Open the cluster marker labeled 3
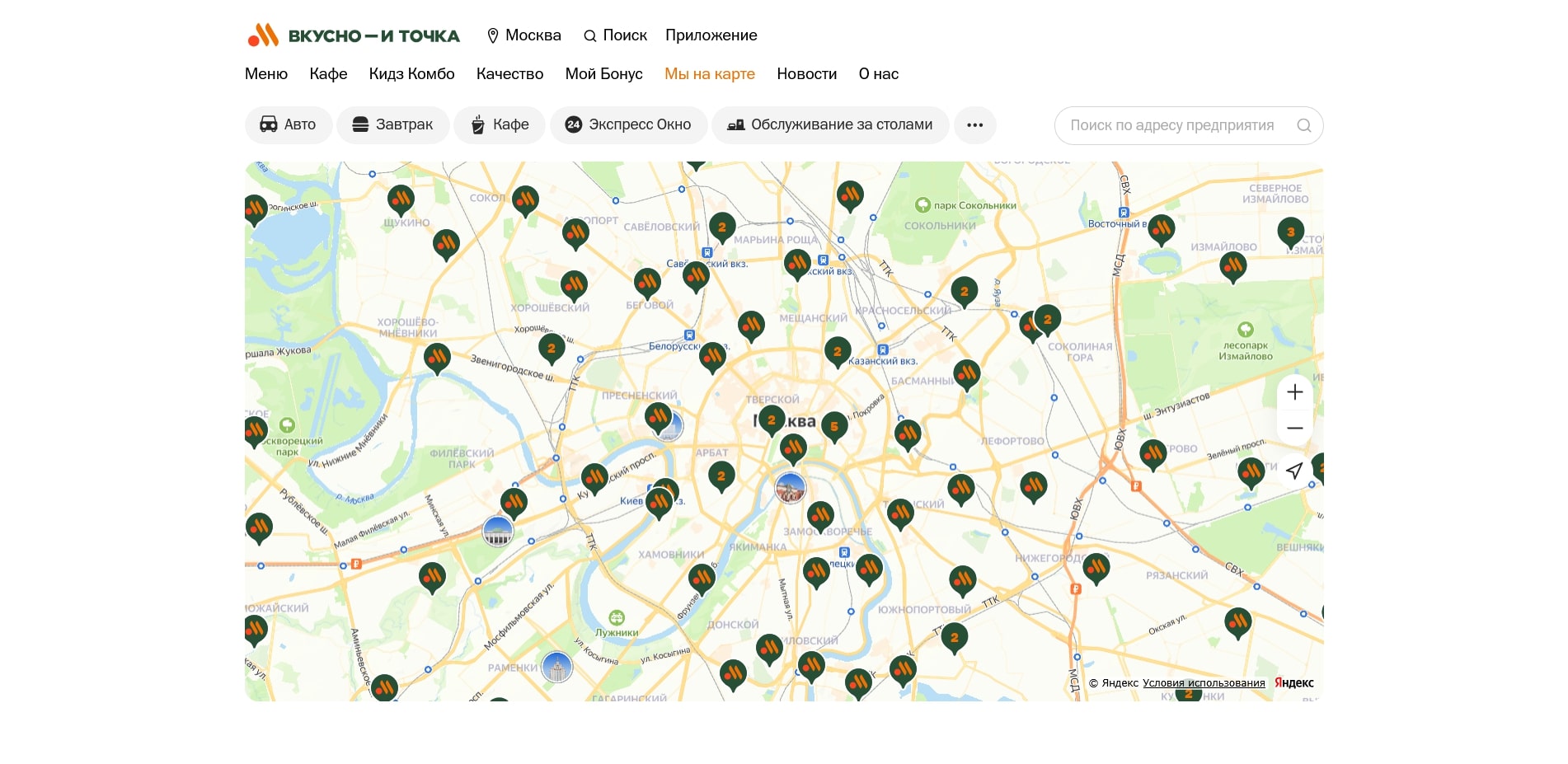Image resolution: width=1568 pixels, height=764 pixels. pos(1290,232)
